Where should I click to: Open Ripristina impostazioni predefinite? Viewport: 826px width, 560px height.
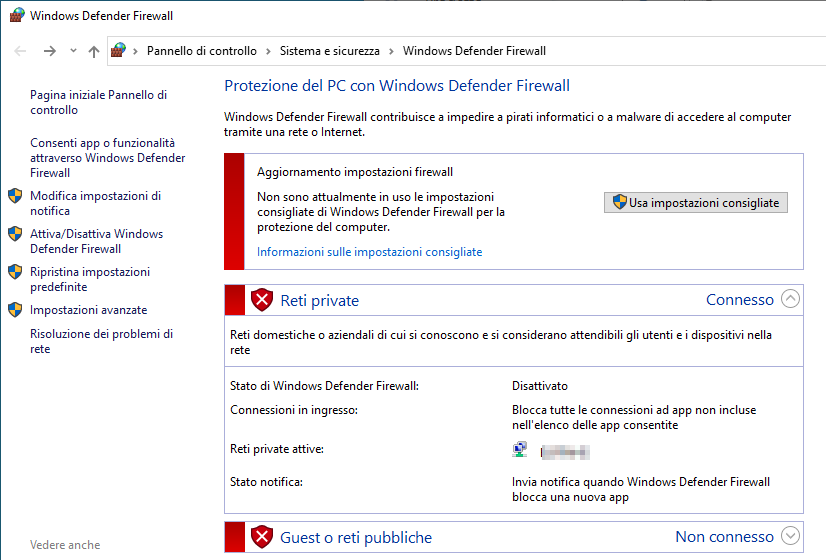point(90,279)
